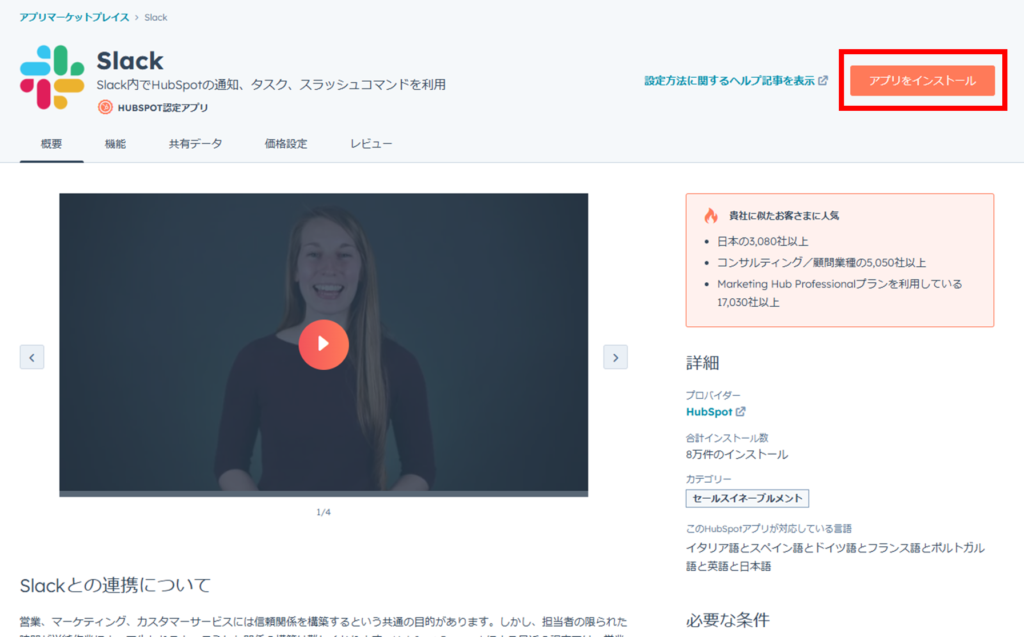Click the 8万件のインストール text
1024x637 pixels.
(x=737, y=454)
